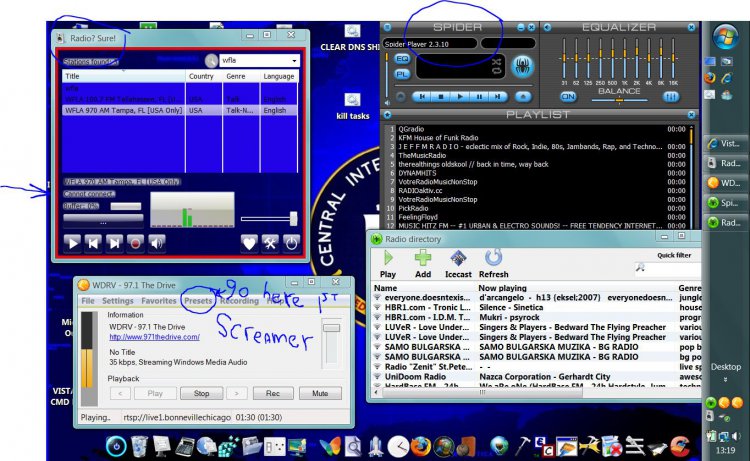Click Play in Radio directory toolbar
This screenshot has width=750, height=461.
pyautogui.click(x=388, y=264)
